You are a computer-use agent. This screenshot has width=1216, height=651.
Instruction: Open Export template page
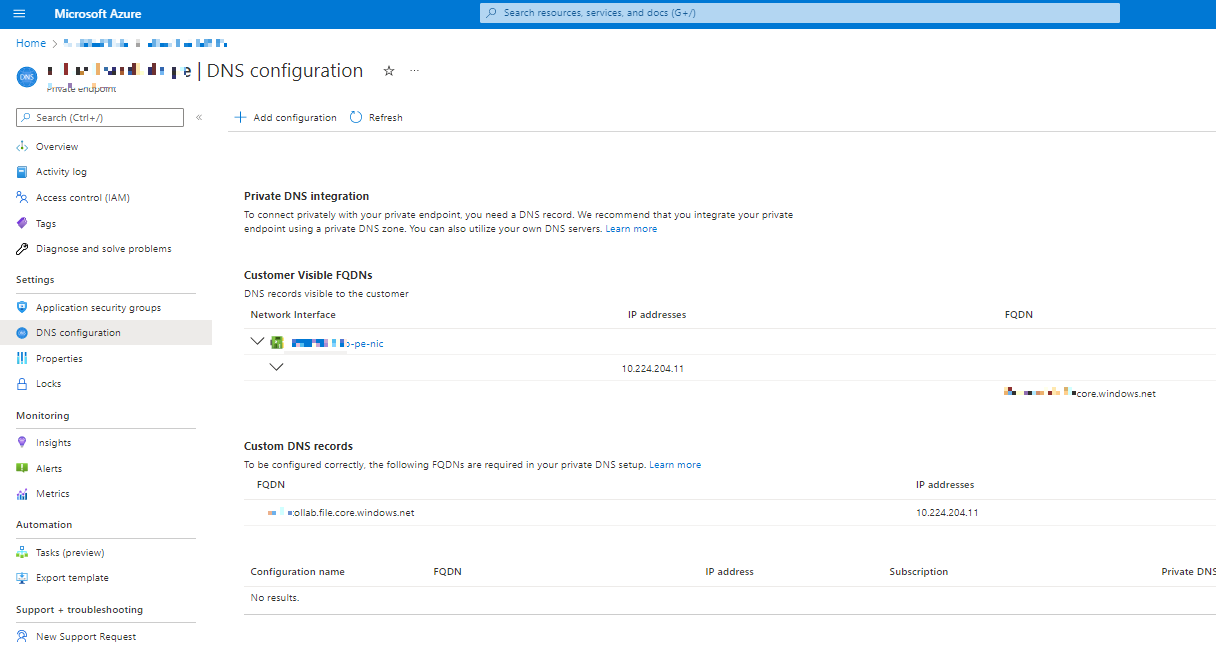(x=72, y=578)
